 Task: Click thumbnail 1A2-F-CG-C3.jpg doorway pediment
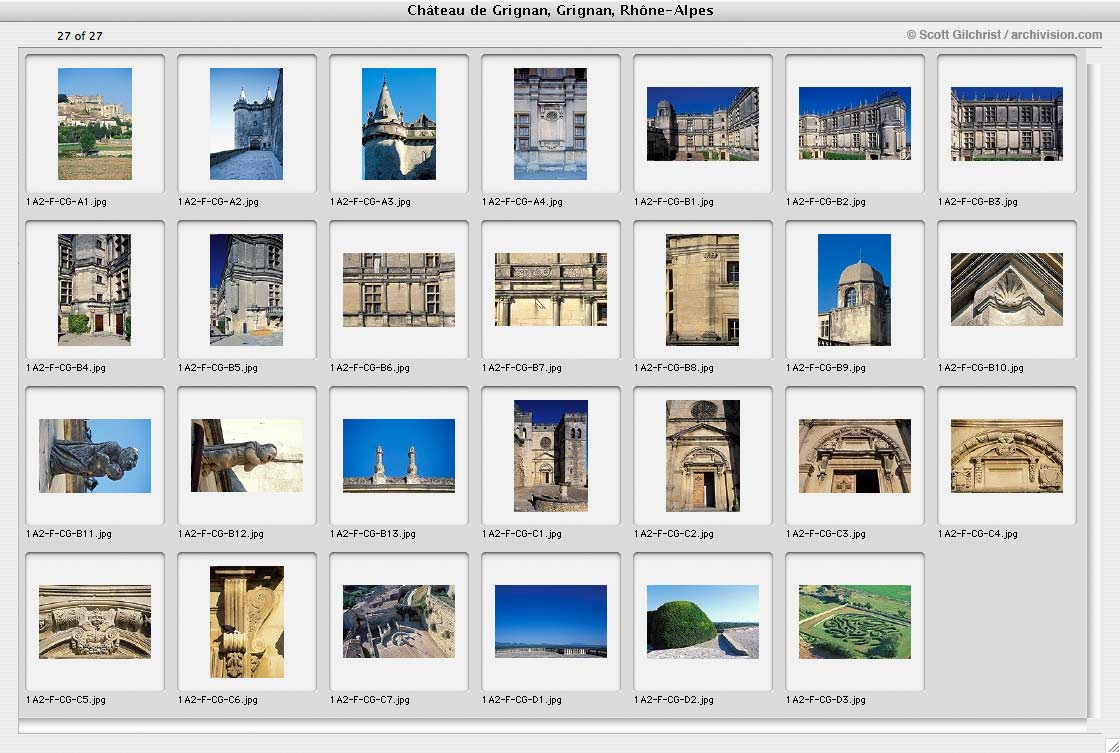(x=855, y=456)
